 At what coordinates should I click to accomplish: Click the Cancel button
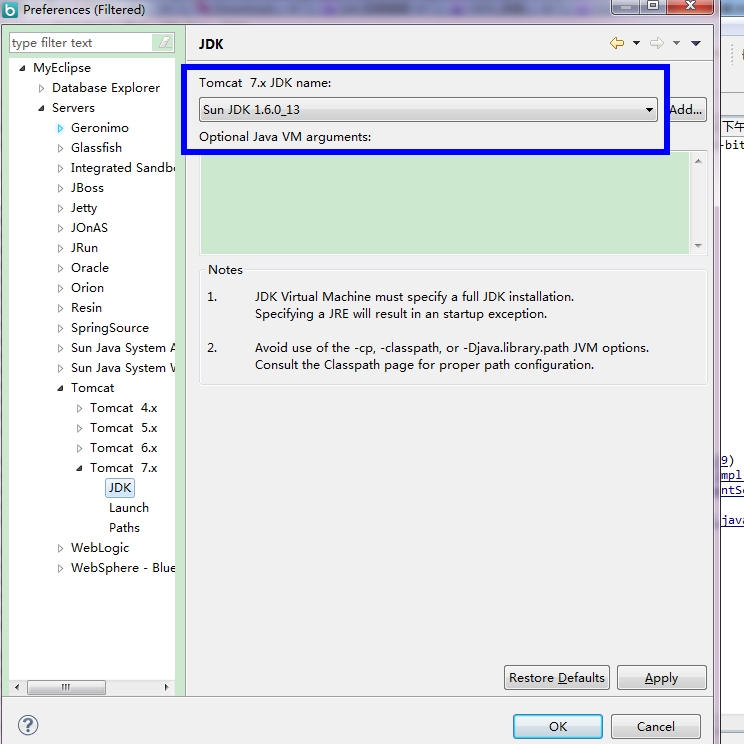point(656,726)
